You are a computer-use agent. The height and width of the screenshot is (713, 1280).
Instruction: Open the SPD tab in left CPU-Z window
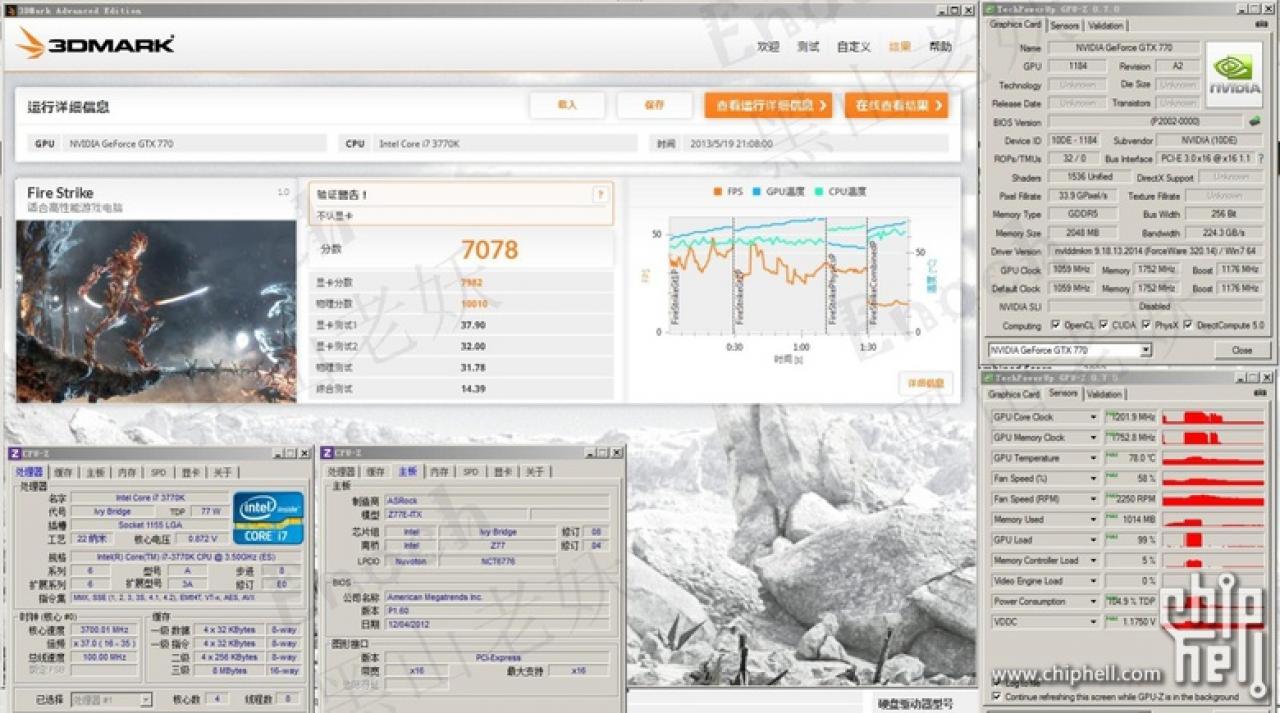point(159,472)
